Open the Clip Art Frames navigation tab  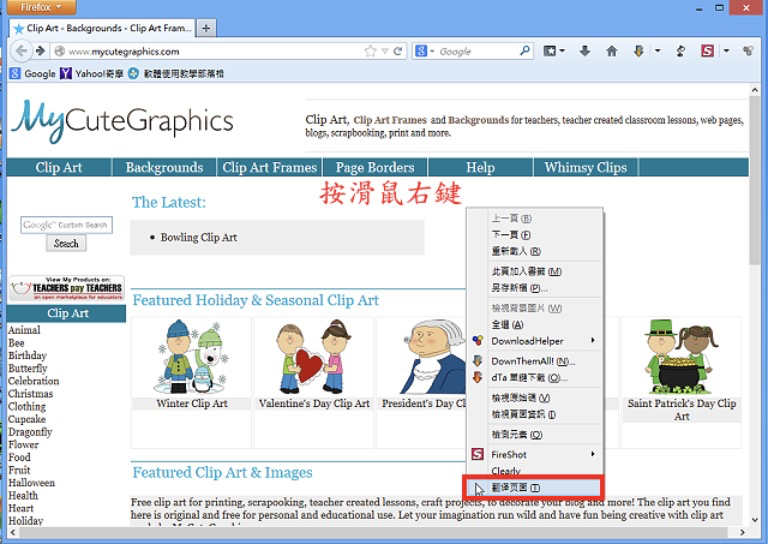(269, 167)
